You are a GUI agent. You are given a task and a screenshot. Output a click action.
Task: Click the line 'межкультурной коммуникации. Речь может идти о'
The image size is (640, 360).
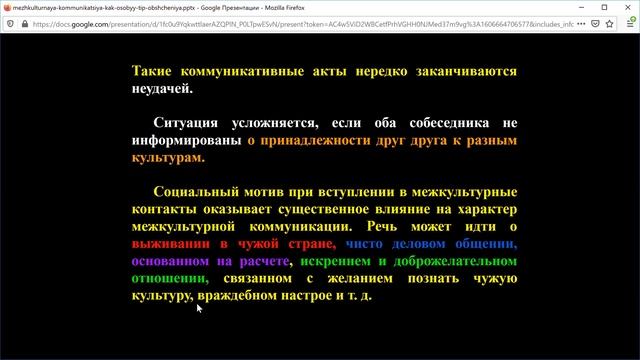[x=324, y=227]
